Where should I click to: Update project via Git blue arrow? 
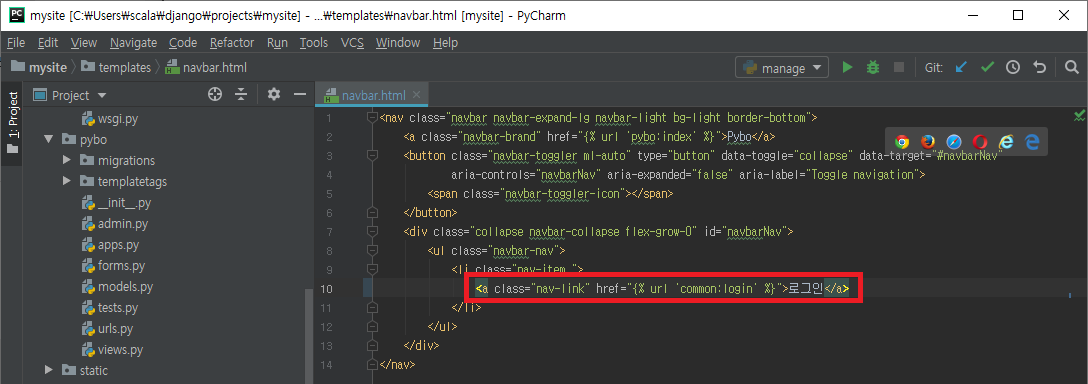click(x=961, y=67)
